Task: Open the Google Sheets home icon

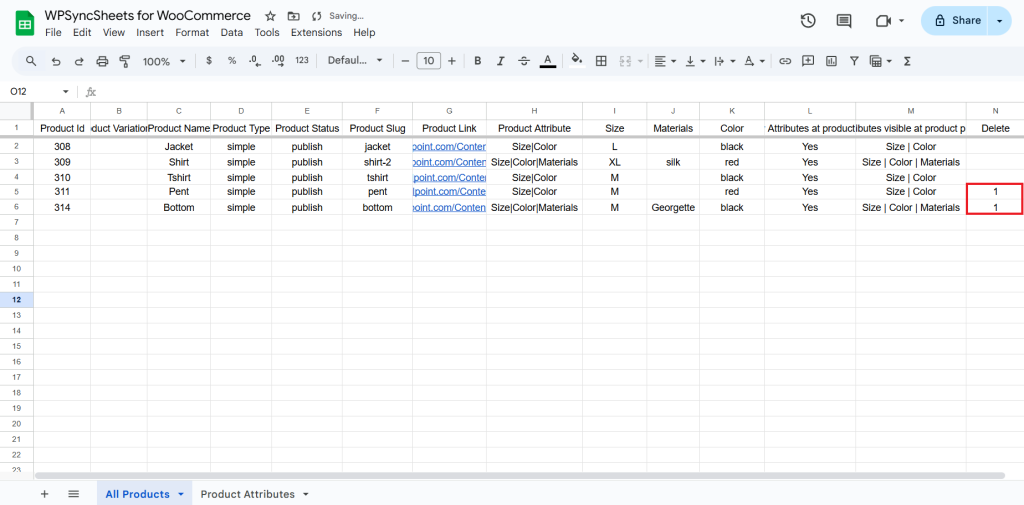Action: tap(25, 24)
